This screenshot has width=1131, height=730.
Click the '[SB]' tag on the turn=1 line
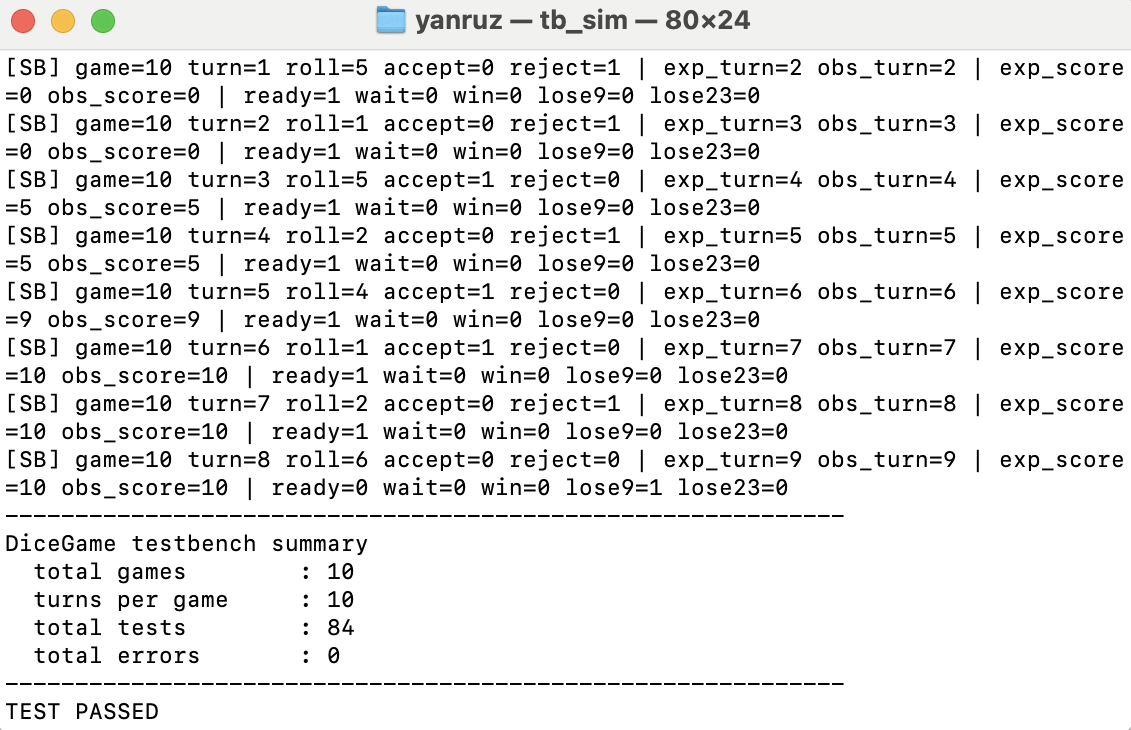pos(33,68)
